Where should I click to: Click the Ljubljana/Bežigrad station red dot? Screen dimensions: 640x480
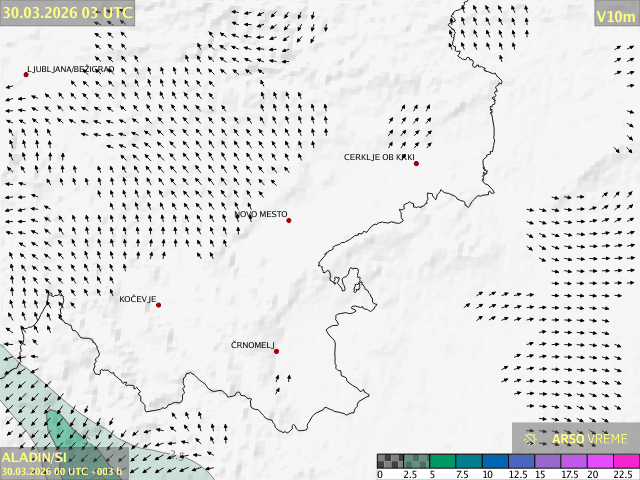click(x=26, y=74)
